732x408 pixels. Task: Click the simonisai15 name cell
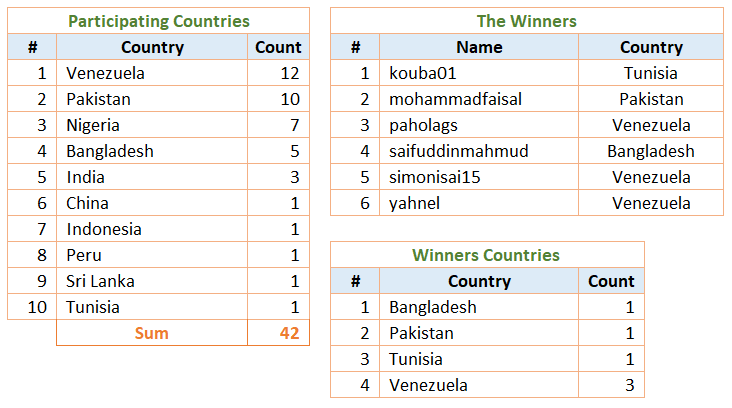479,177
